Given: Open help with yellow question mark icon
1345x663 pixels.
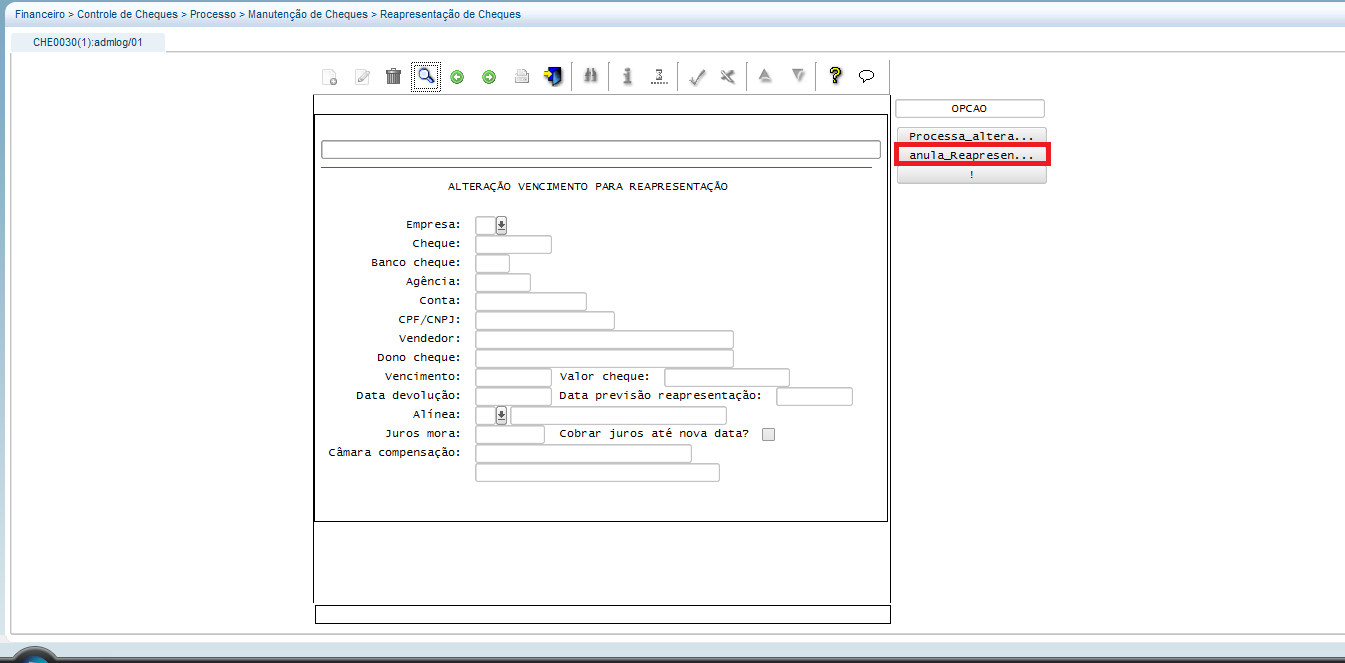Looking at the screenshot, I should pyautogui.click(x=836, y=76).
